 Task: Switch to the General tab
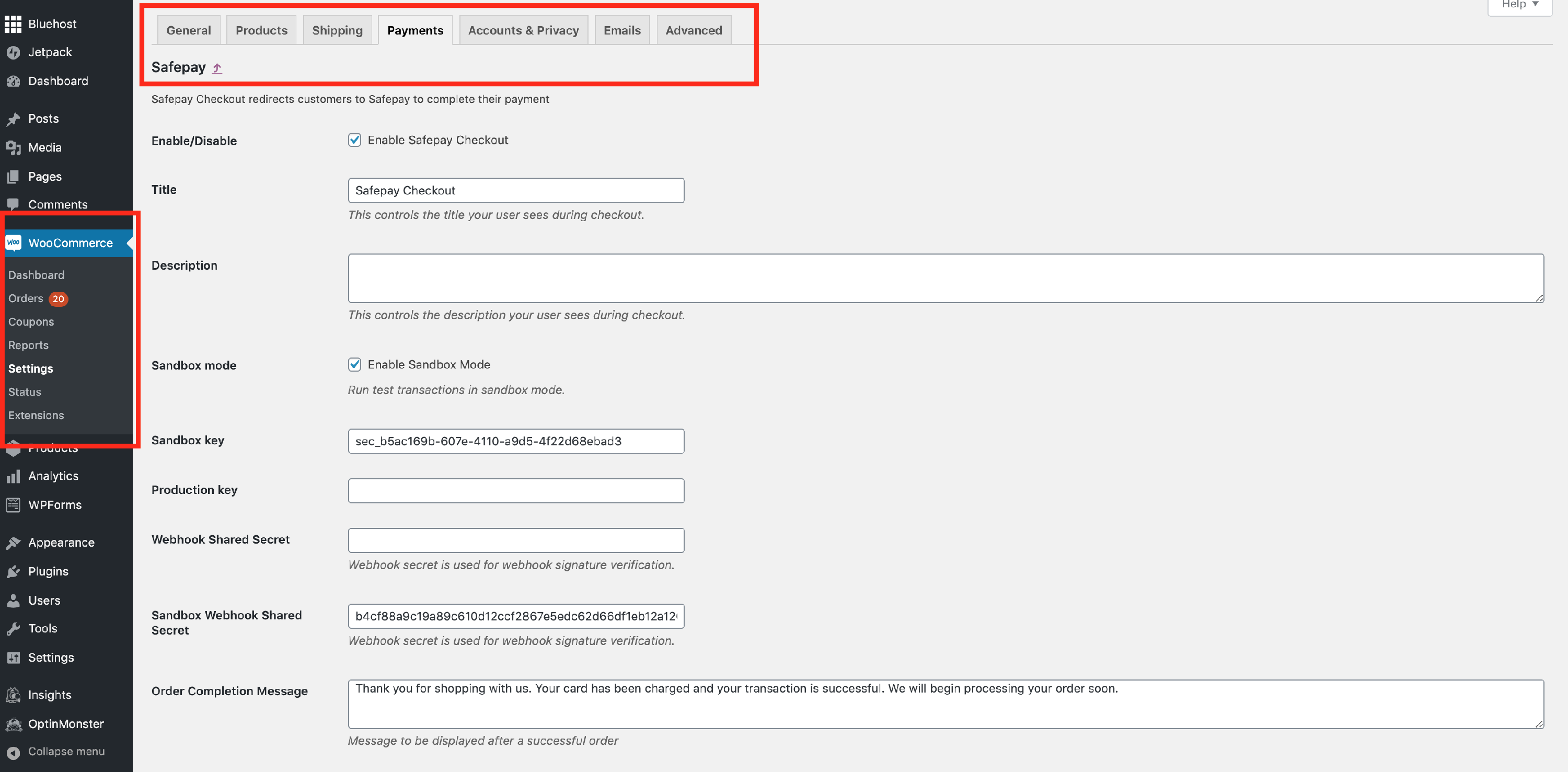click(189, 30)
